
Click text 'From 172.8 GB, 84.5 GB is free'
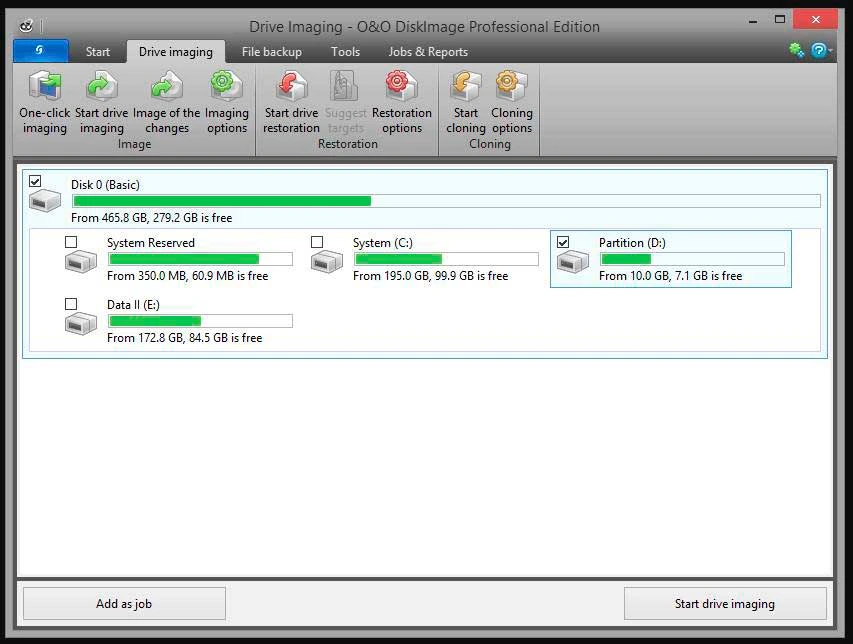point(184,338)
